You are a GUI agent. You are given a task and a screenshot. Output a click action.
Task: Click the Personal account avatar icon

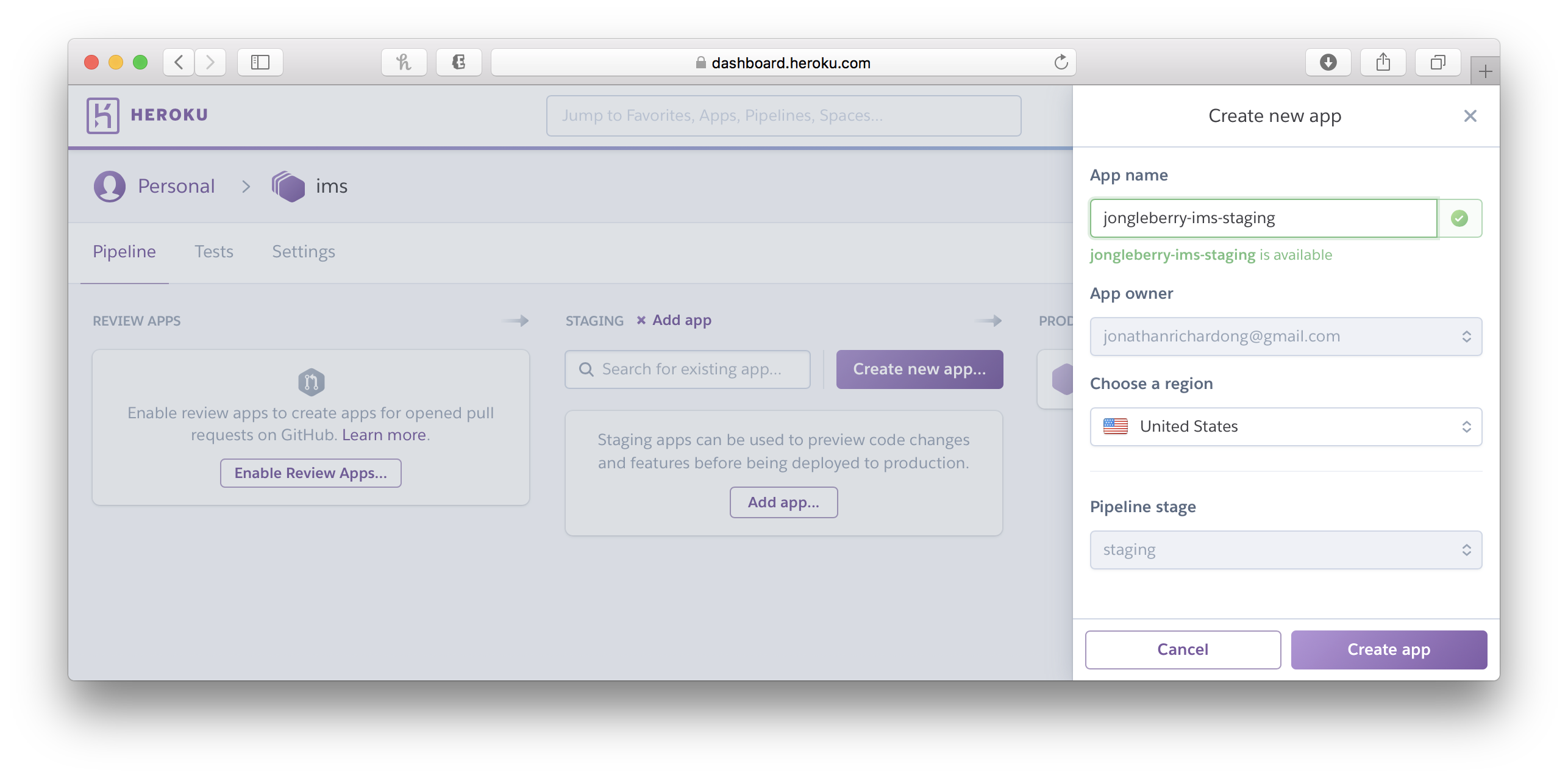click(110, 186)
